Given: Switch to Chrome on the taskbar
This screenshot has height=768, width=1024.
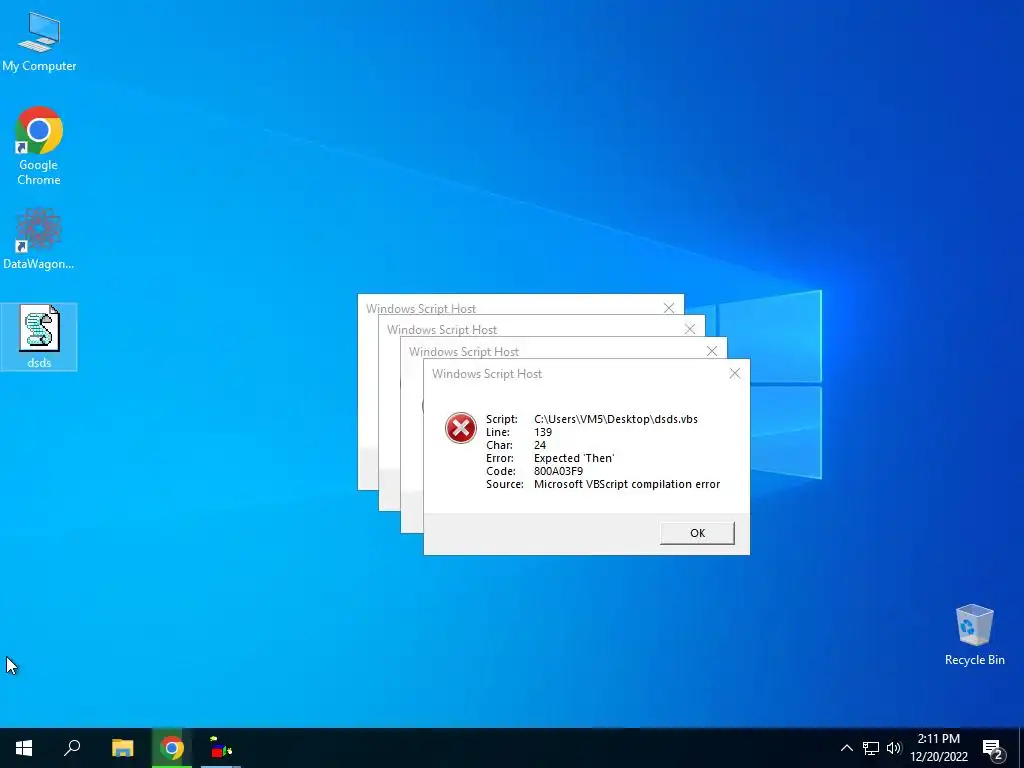Looking at the screenshot, I should [172, 748].
